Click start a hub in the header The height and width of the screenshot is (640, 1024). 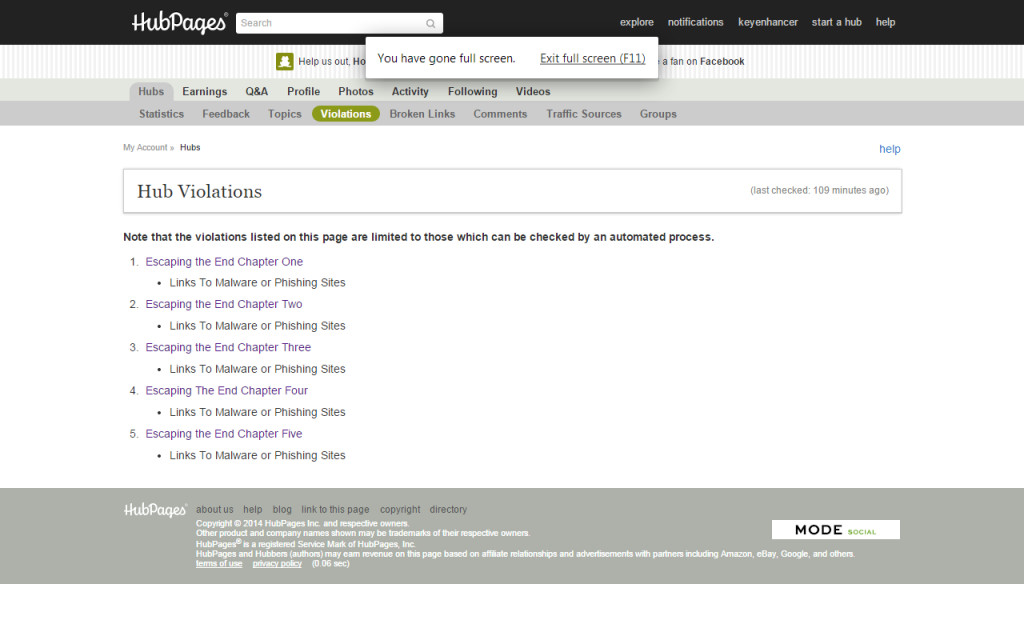[x=837, y=22]
